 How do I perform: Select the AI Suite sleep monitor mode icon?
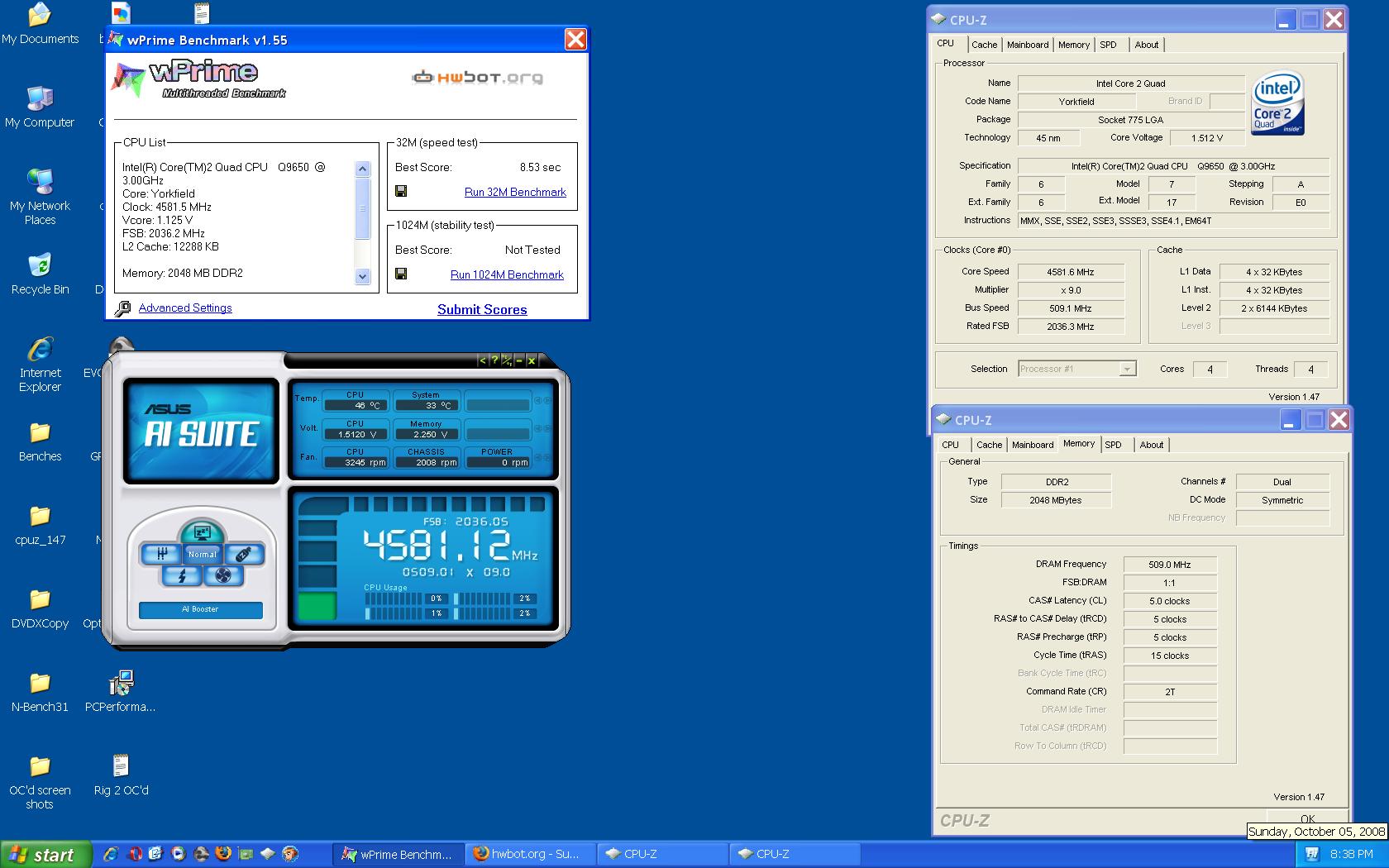[202, 532]
